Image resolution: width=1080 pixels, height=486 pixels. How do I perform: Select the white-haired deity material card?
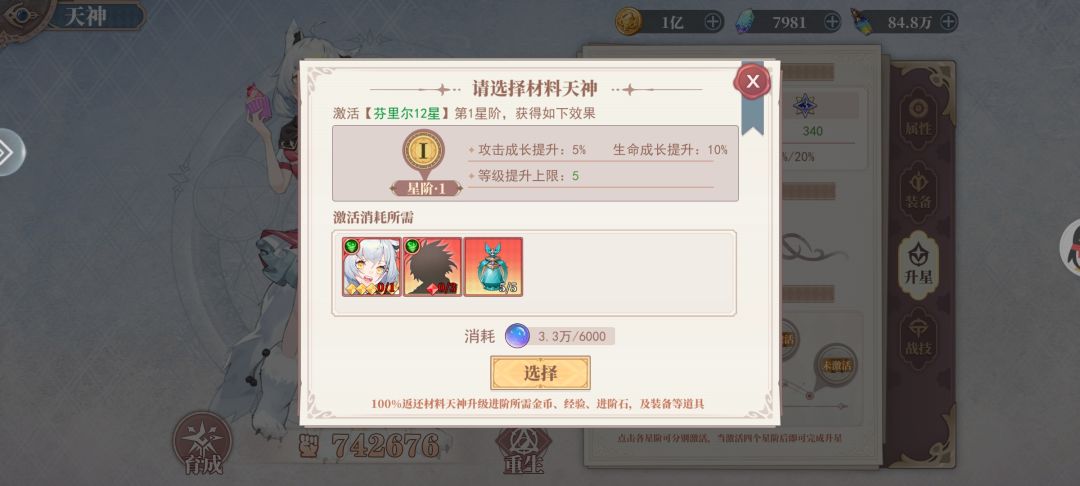tap(371, 267)
